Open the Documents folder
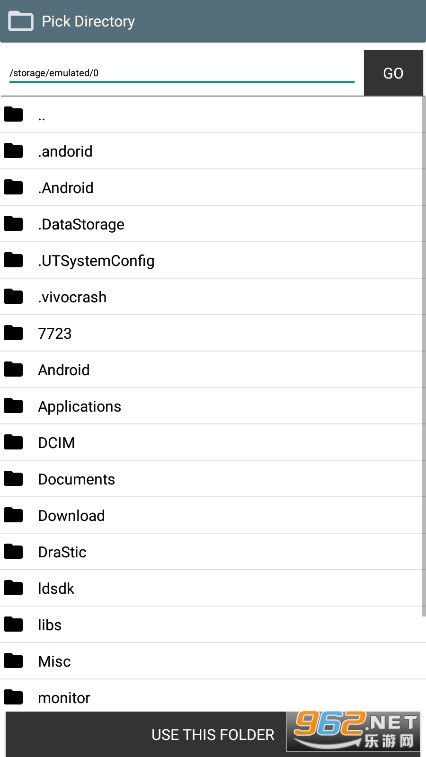The height and width of the screenshot is (757, 426). (212, 479)
